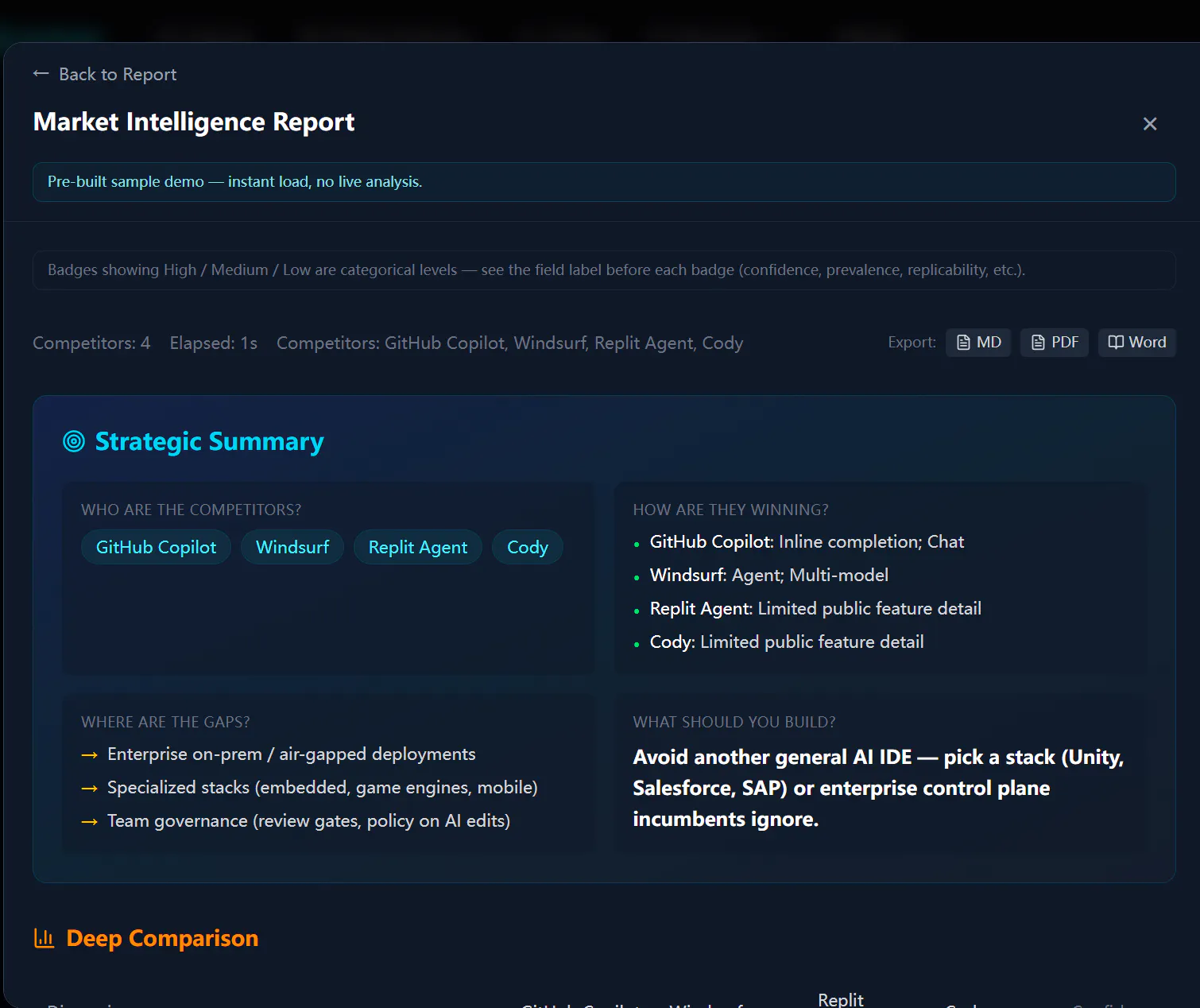
Task: Click 'WHO ARE THE COMPETITORS?' label
Action: click(x=192, y=510)
